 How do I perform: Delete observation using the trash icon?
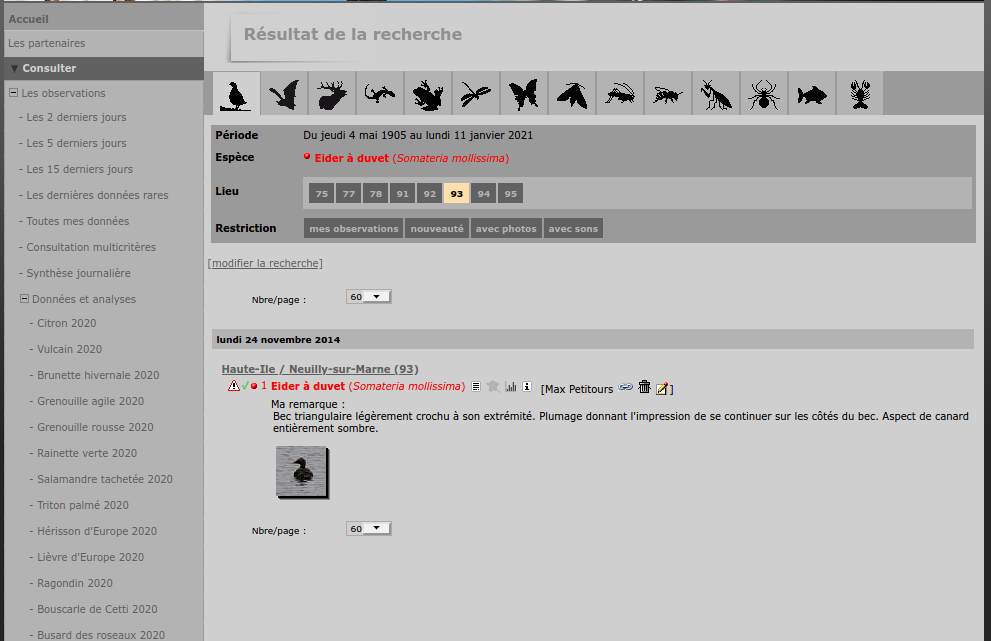point(645,387)
